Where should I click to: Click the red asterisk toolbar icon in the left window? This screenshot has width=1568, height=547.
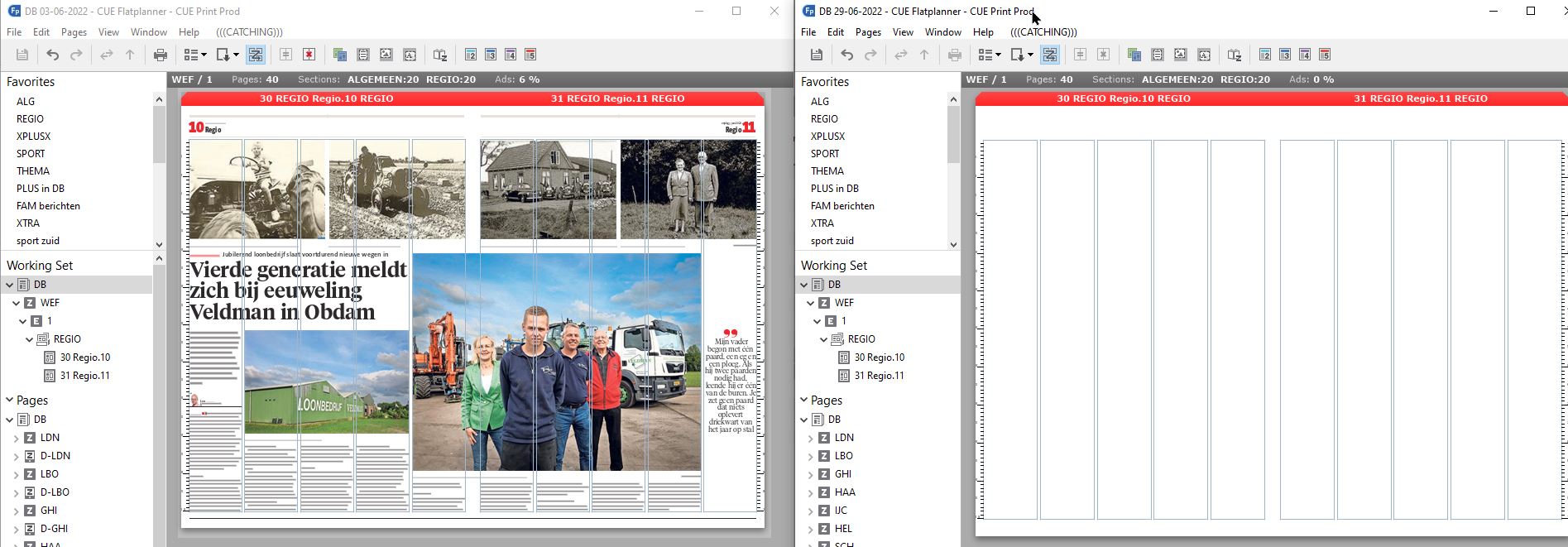(309, 55)
